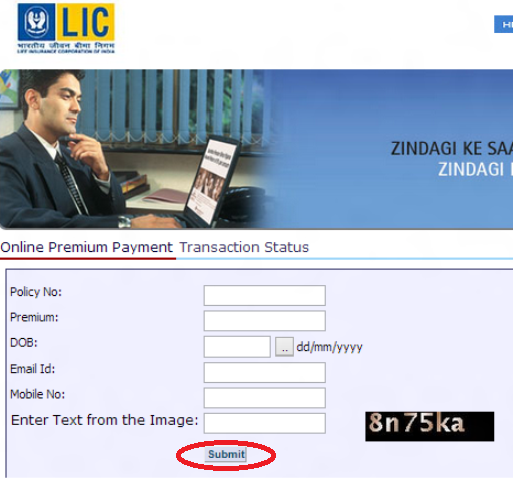Viewport: 513px width, 480px height.
Task: Click the Submit button
Action: coord(226,454)
